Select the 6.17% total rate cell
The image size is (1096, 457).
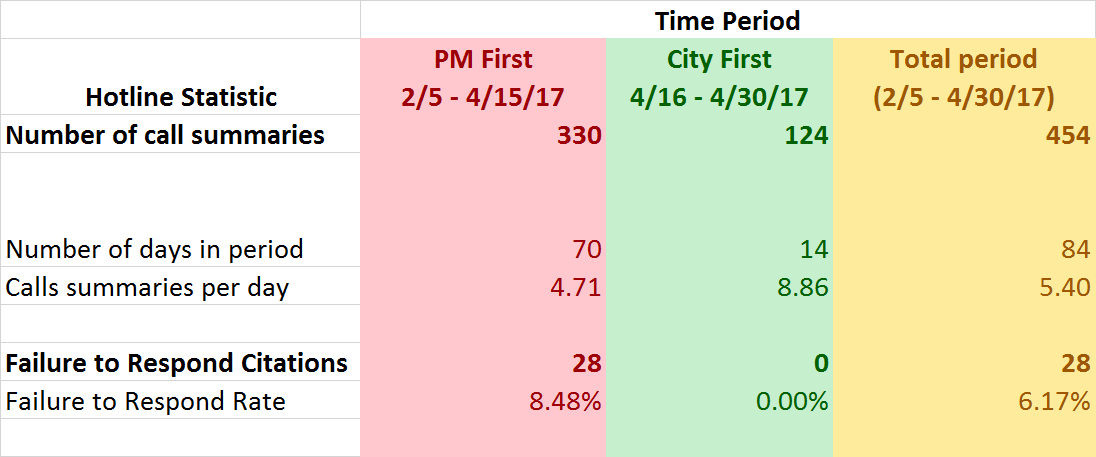pos(1055,402)
